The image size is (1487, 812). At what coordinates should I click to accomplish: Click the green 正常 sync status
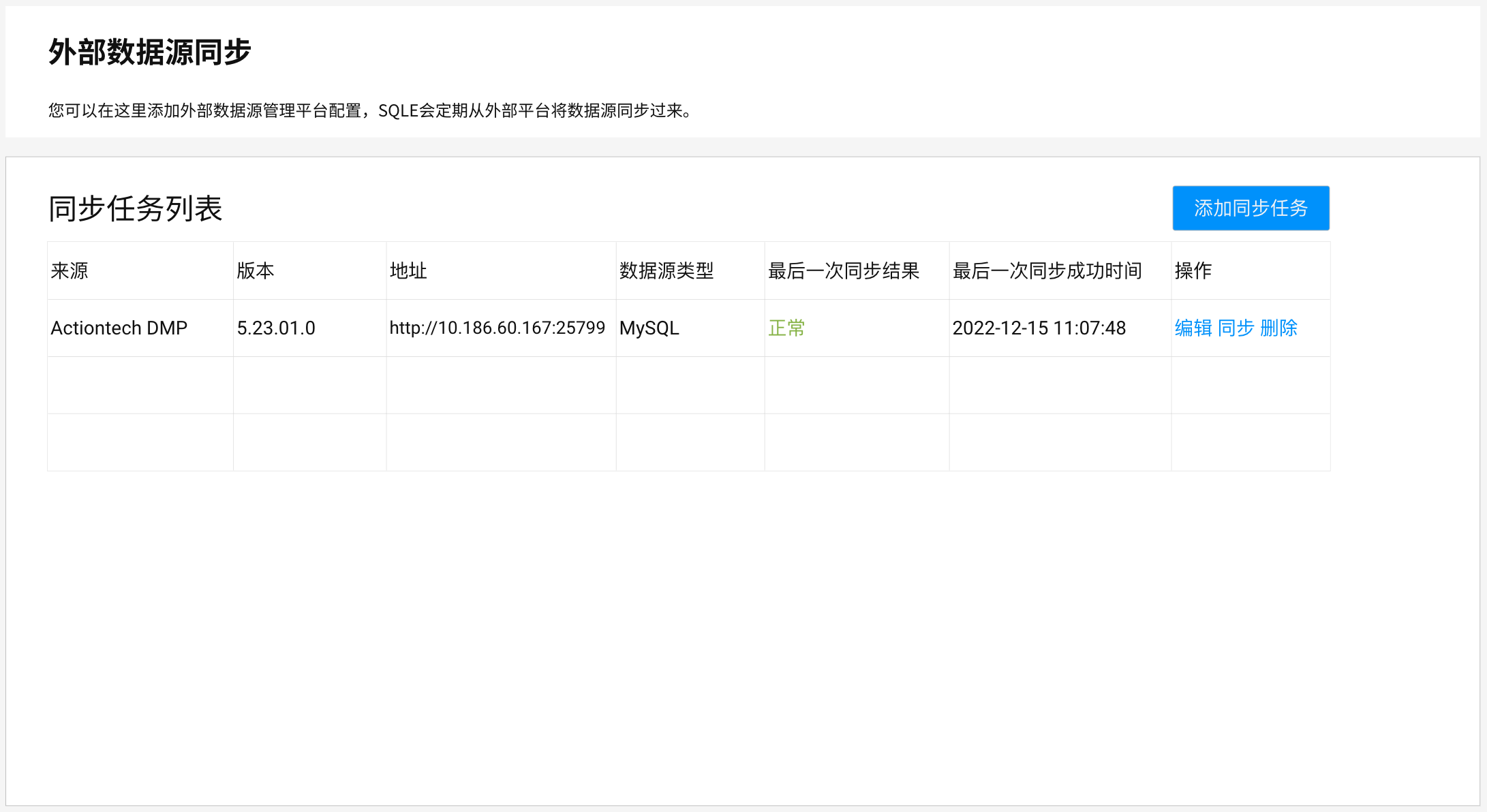pyautogui.click(x=786, y=328)
